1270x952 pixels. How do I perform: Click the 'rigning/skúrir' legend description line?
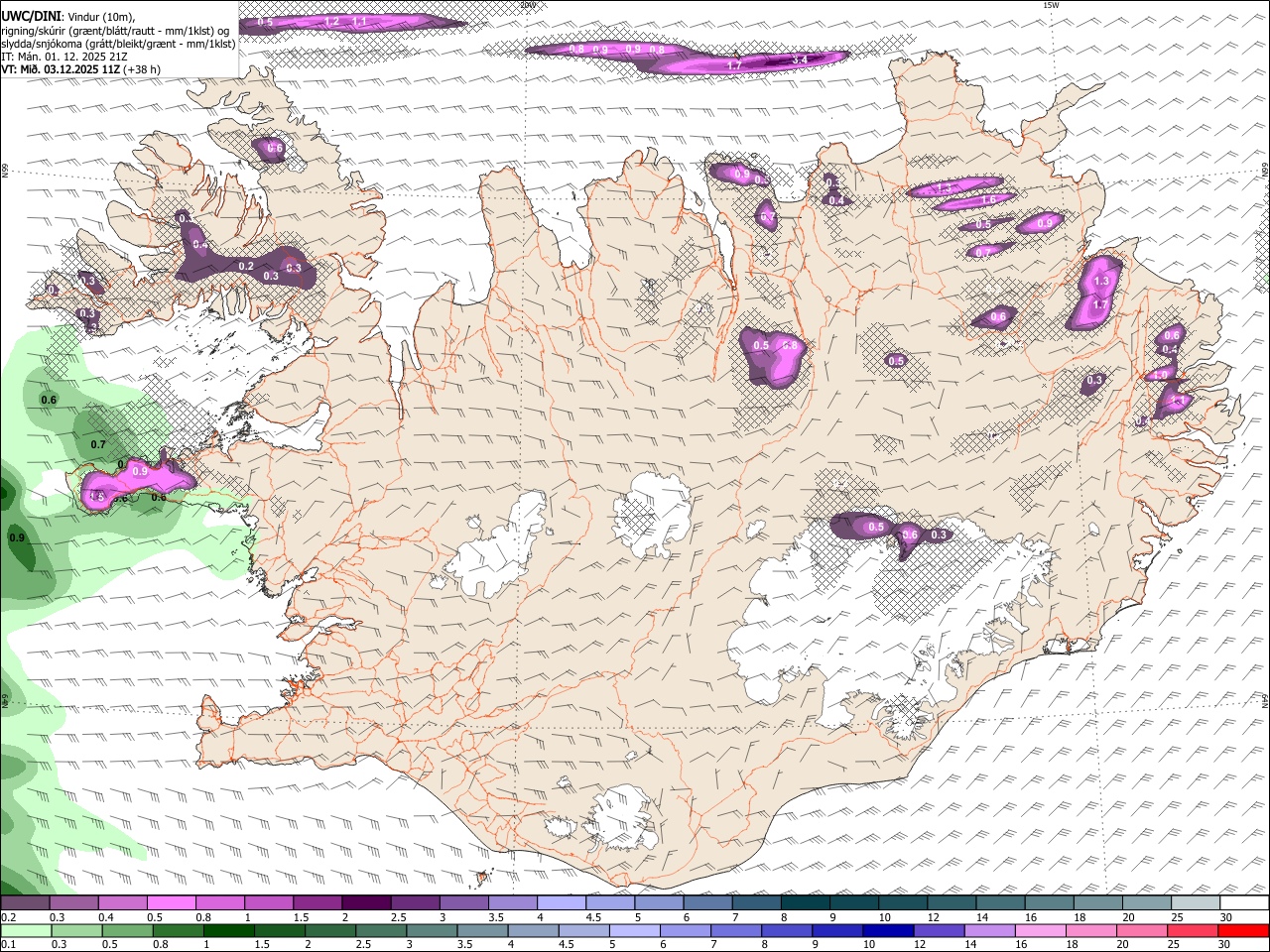pos(115,30)
